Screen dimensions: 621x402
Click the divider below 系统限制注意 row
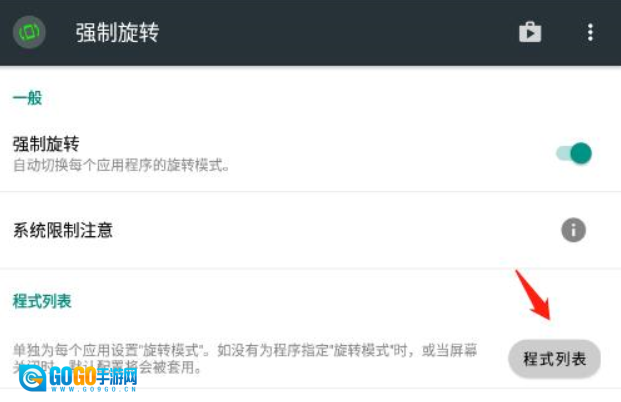pyautogui.click(x=310, y=269)
